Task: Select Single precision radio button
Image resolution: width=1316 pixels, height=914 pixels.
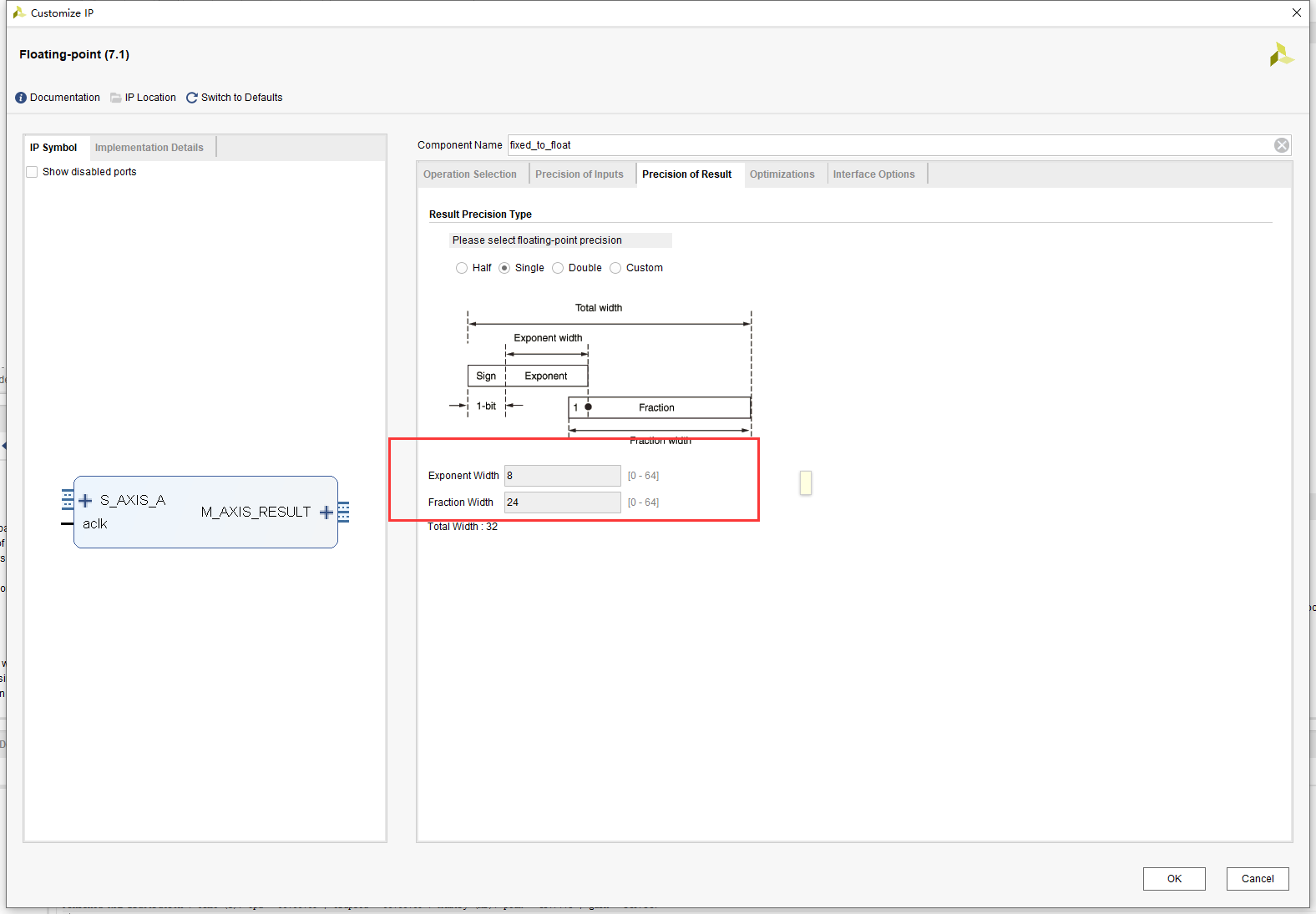Action: tap(504, 268)
